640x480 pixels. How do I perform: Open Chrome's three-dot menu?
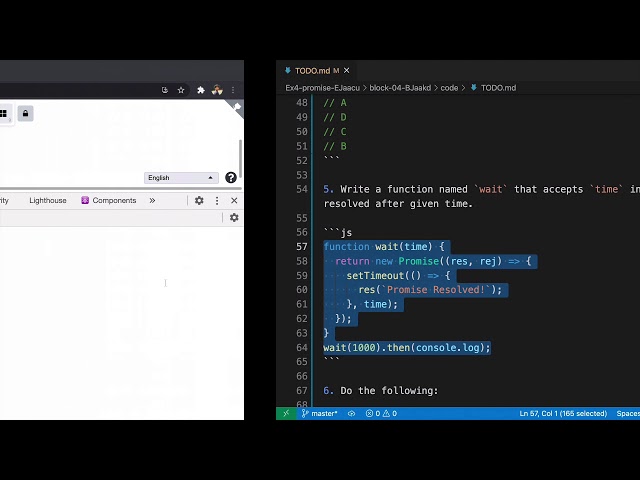[233, 90]
